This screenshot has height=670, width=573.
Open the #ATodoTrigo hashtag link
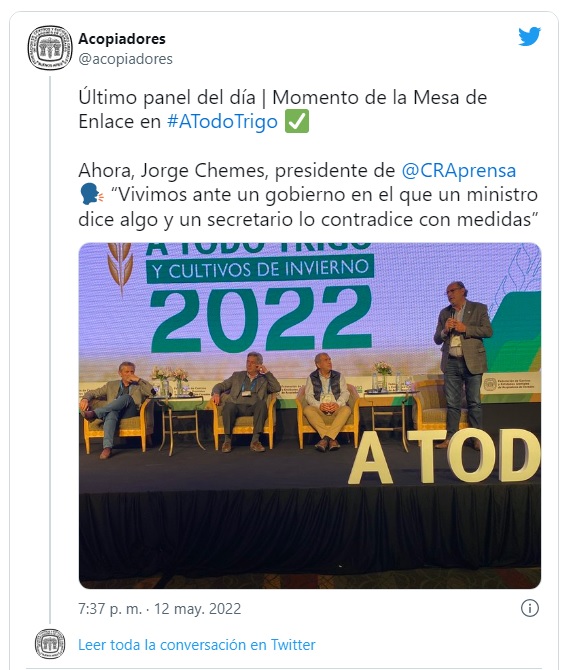[x=222, y=121]
